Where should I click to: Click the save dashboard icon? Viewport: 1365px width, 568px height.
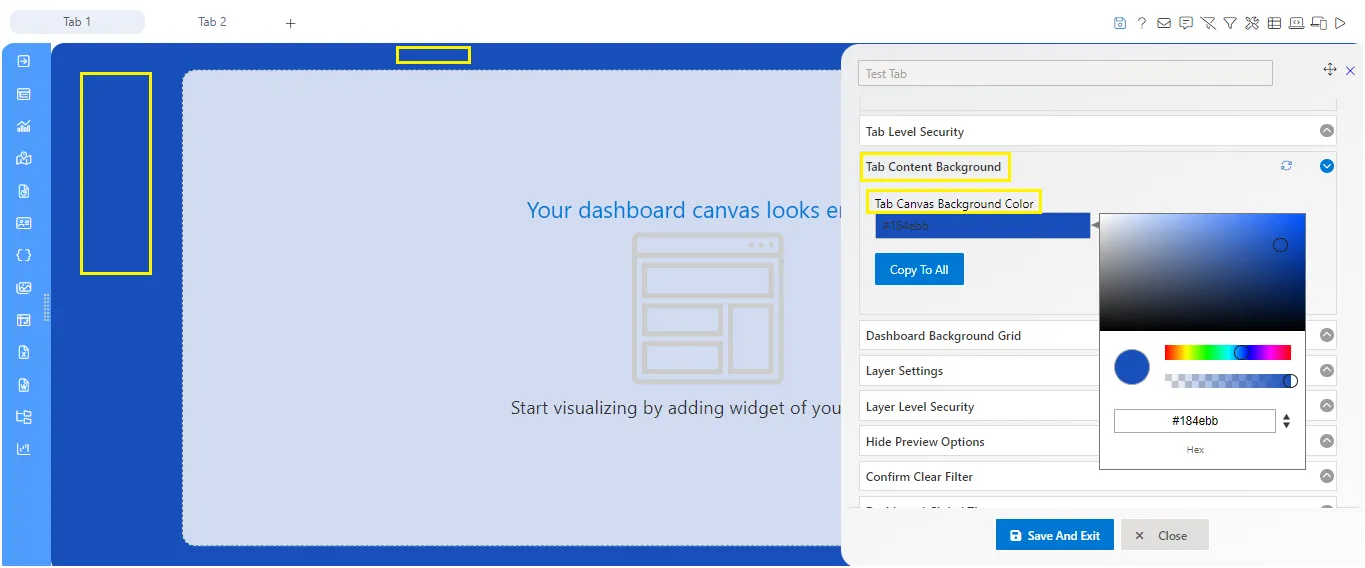point(1120,23)
